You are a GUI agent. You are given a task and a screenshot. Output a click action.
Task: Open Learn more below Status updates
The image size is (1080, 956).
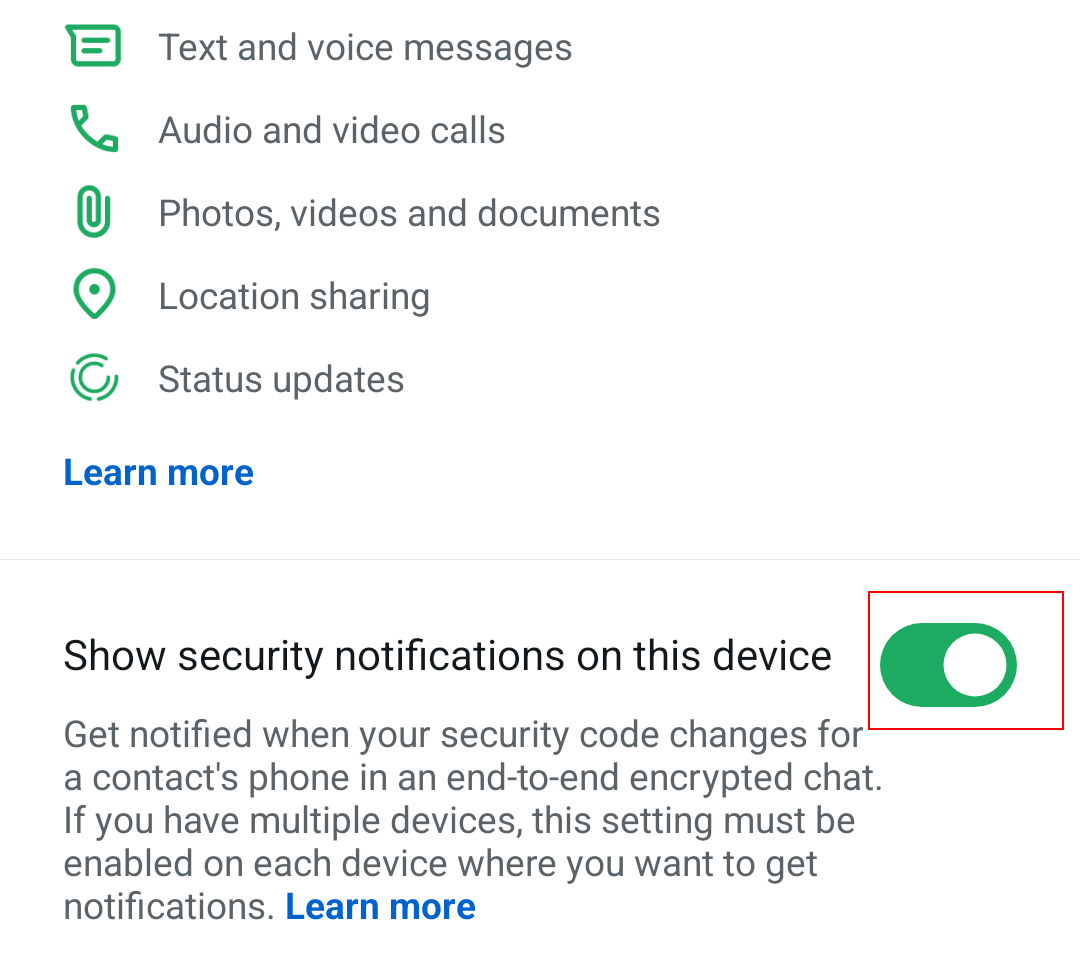tap(158, 472)
